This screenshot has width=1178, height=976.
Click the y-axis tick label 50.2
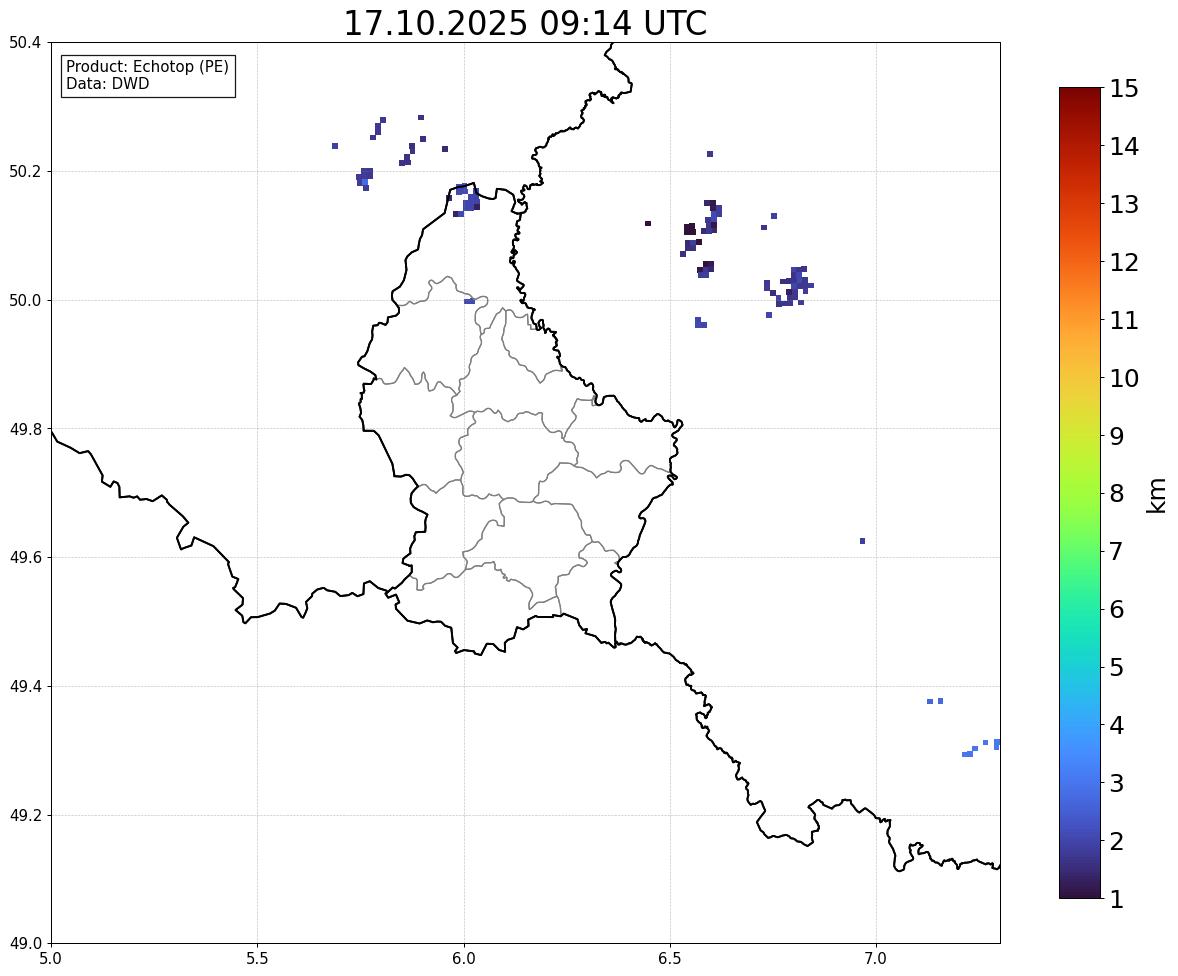[25, 171]
